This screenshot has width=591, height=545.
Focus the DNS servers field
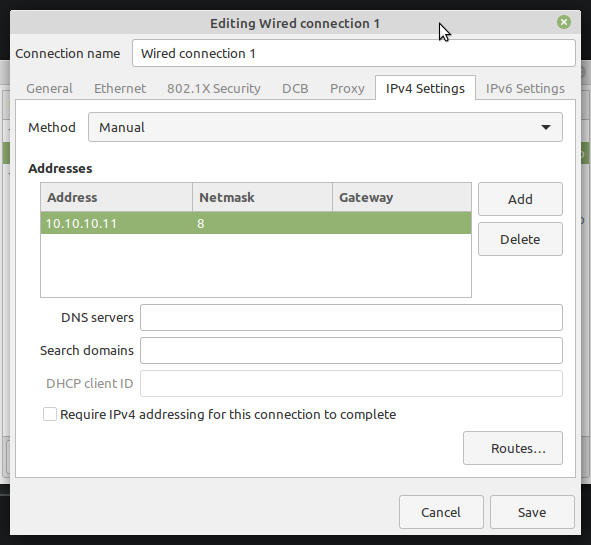(351, 318)
